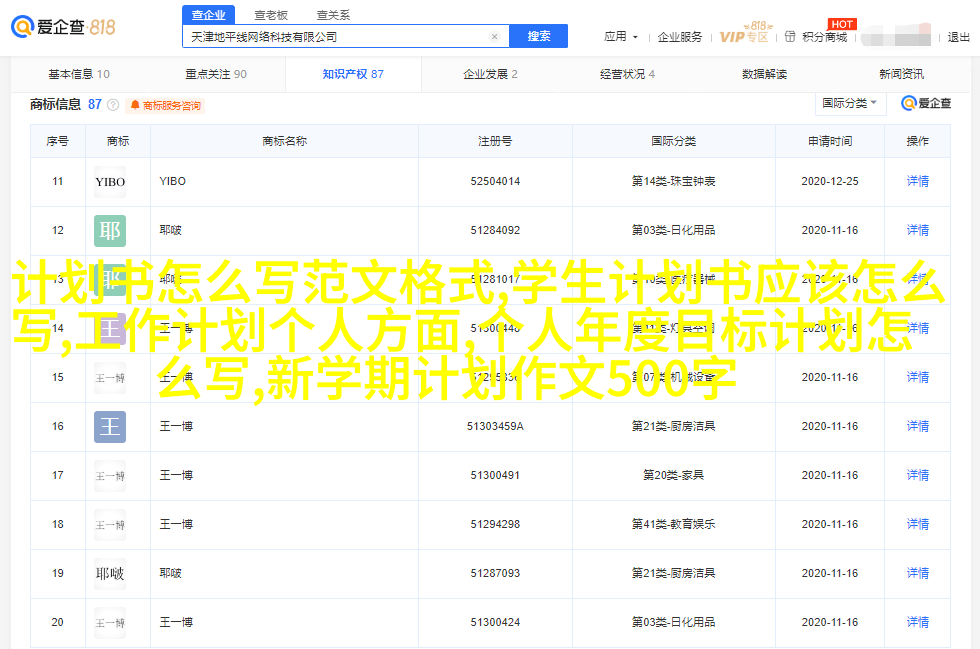
Task: Click the YIBO trademark image in row 11
Action: tap(110, 182)
